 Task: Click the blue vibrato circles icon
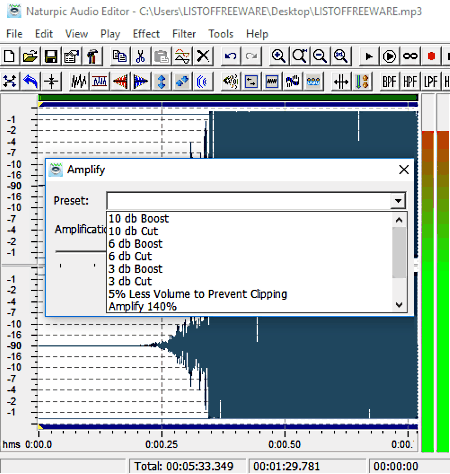click(x=313, y=81)
